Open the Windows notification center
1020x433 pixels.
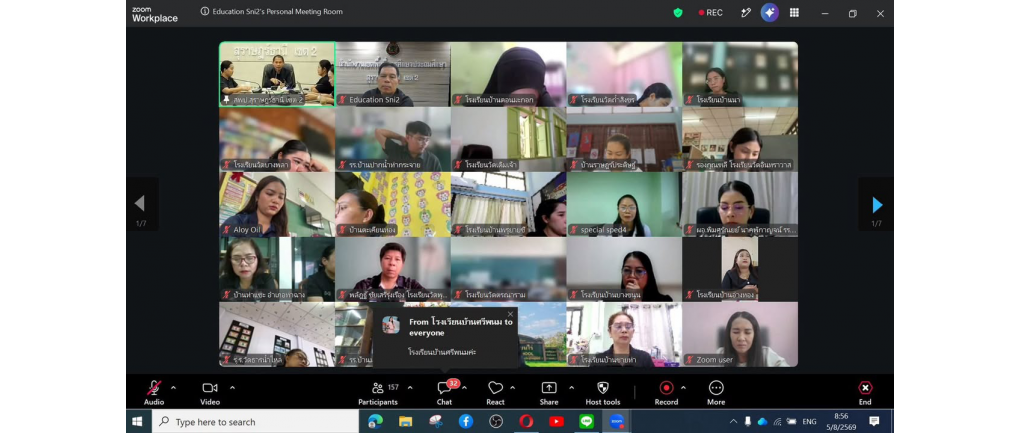point(874,421)
